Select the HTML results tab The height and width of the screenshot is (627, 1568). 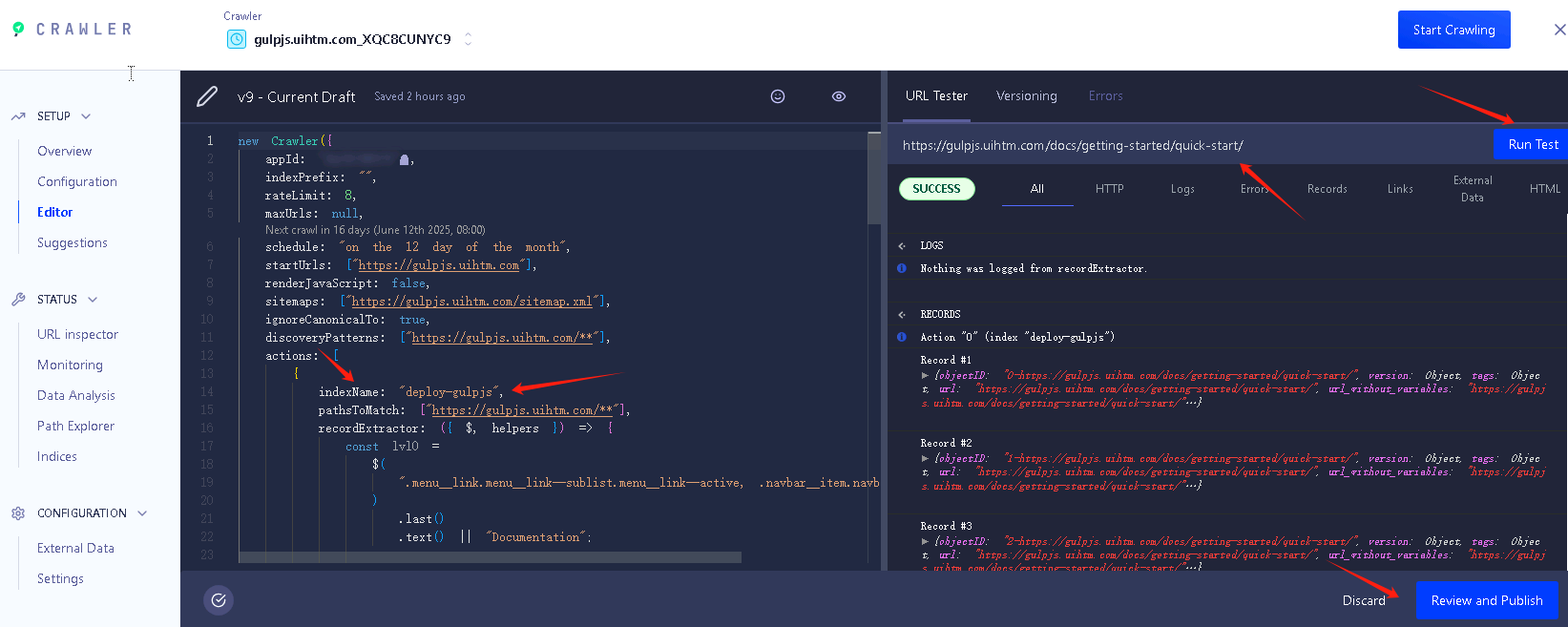coord(1545,189)
